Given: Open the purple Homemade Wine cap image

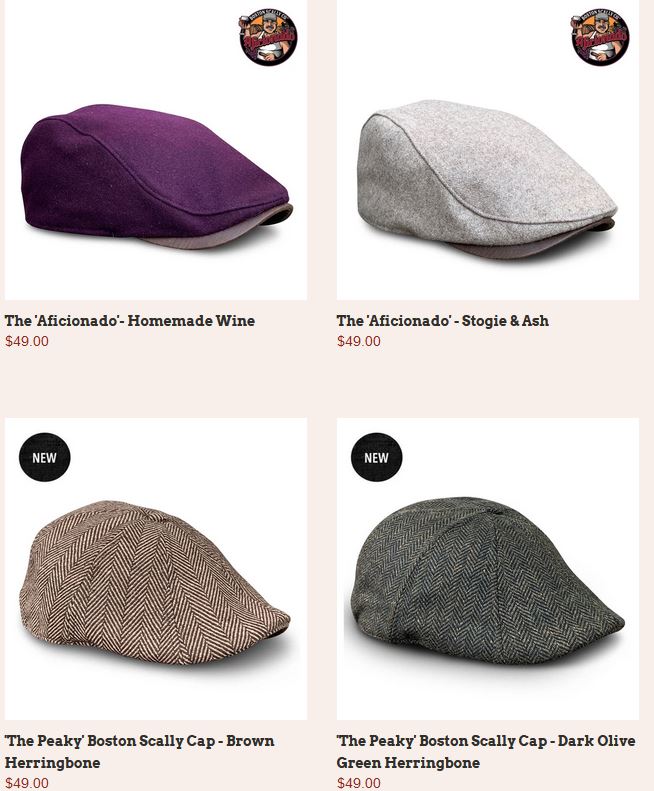Looking at the screenshot, I should click(x=156, y=150).
